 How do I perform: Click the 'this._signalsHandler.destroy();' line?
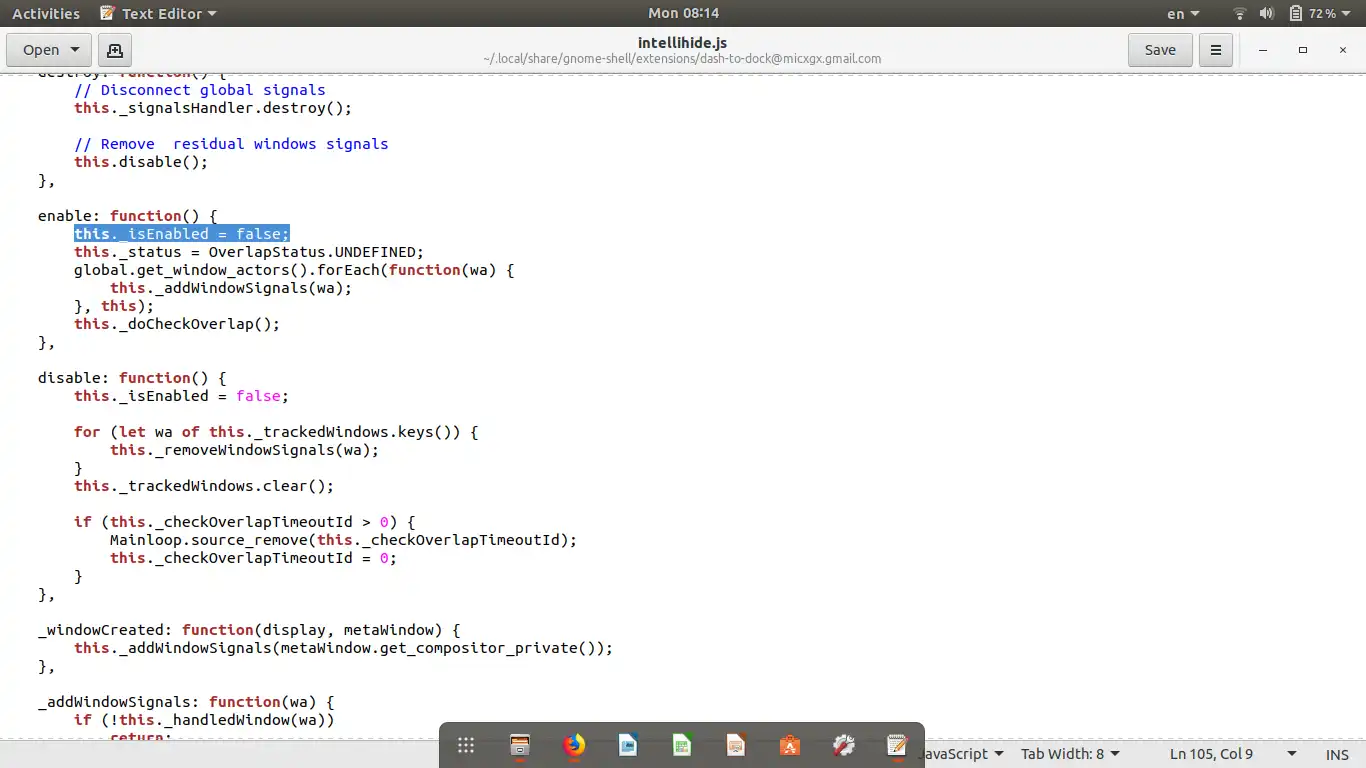coord(213,108)
